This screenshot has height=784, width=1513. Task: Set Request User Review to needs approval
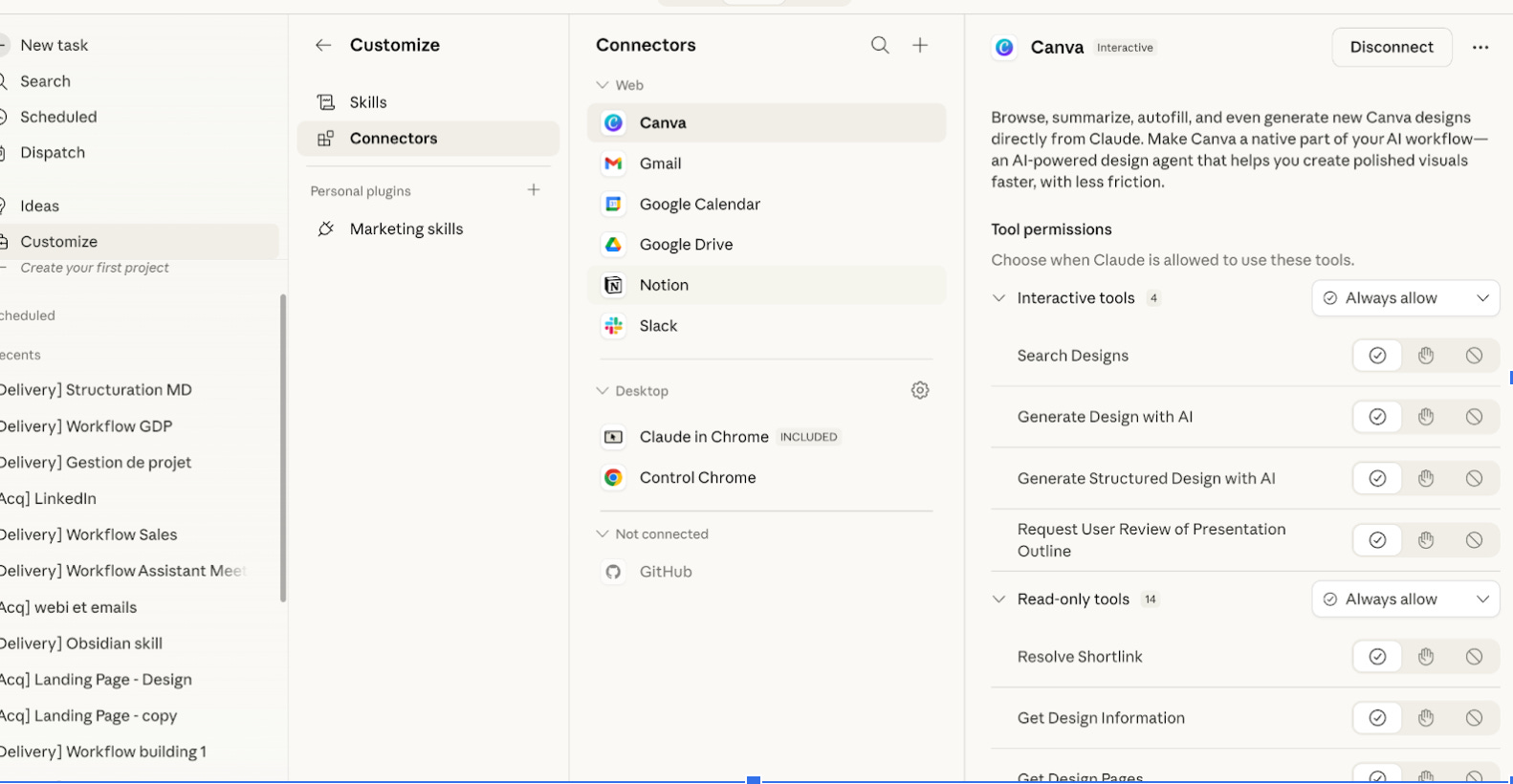(1426, 540)
